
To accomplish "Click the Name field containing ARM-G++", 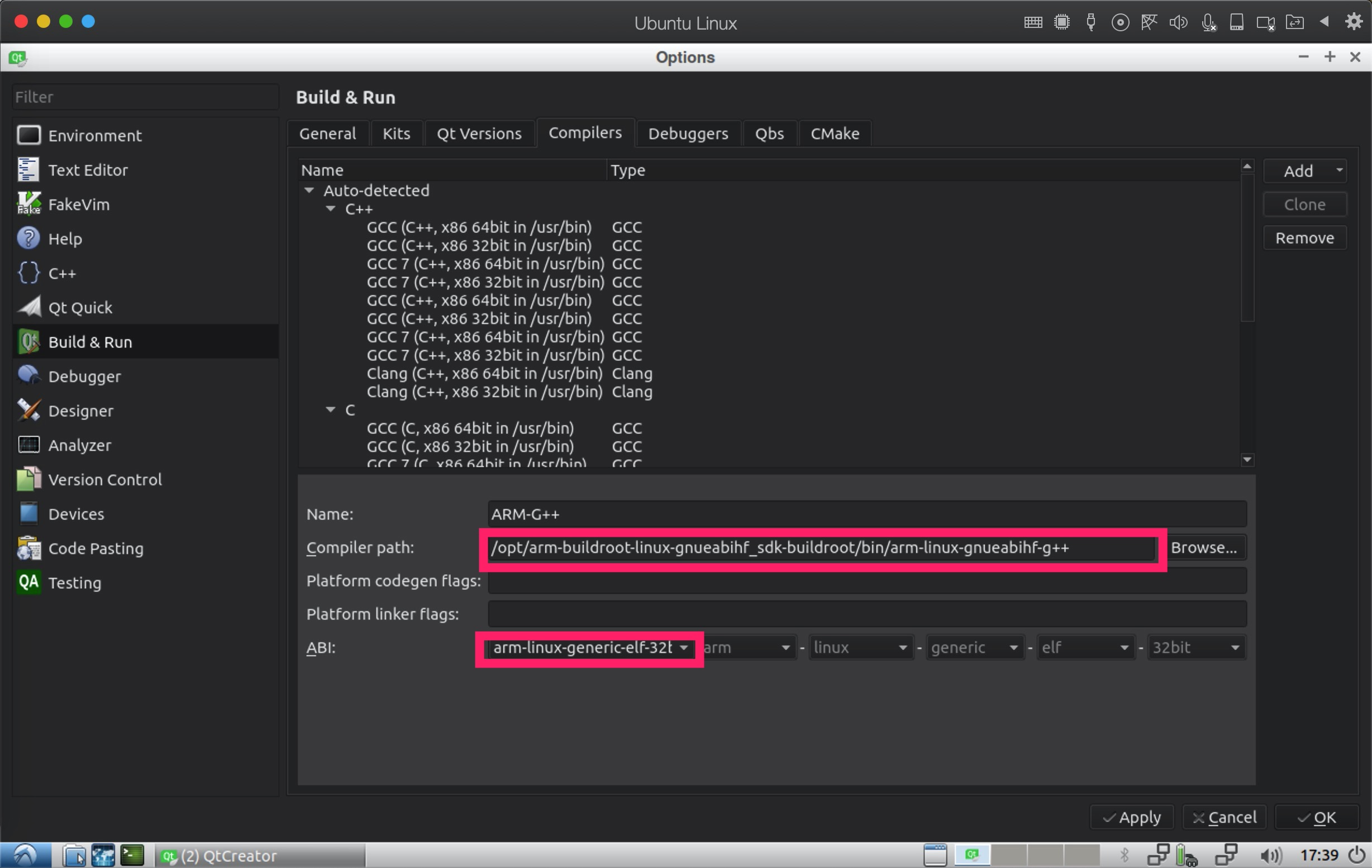I will (867, 514).
